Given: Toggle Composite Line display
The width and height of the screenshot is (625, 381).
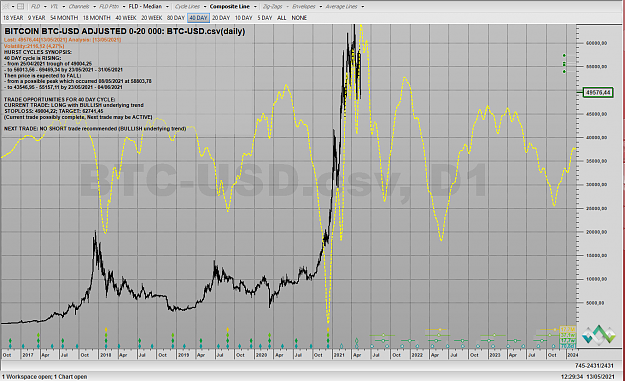Looking at the screenshot, I should [230, 6].
